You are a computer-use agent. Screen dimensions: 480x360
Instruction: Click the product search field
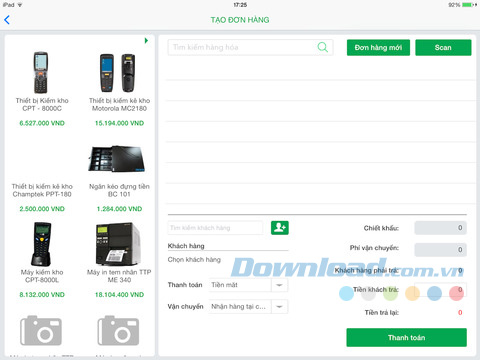click(x=250, y=47)
